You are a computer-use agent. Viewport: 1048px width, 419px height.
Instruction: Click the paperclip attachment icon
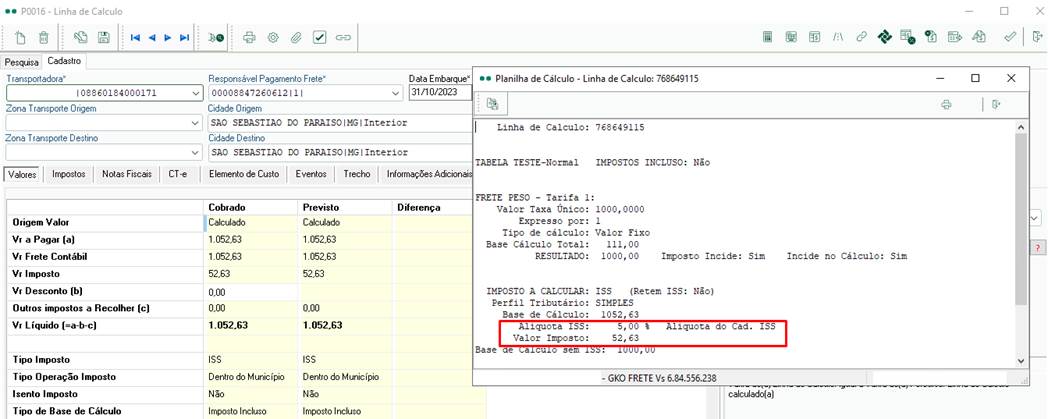click(x=295, y=37)
